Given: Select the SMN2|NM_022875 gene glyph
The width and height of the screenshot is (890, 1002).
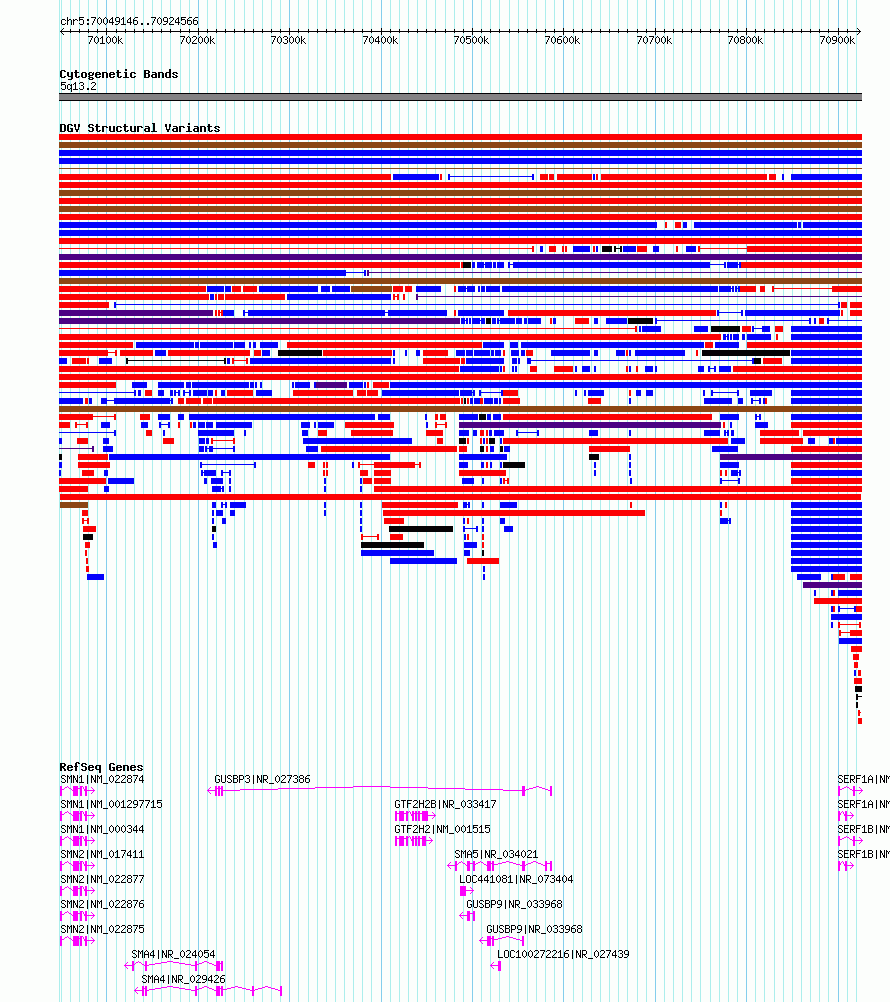Looking at the screenshot, I should [77, 941].
